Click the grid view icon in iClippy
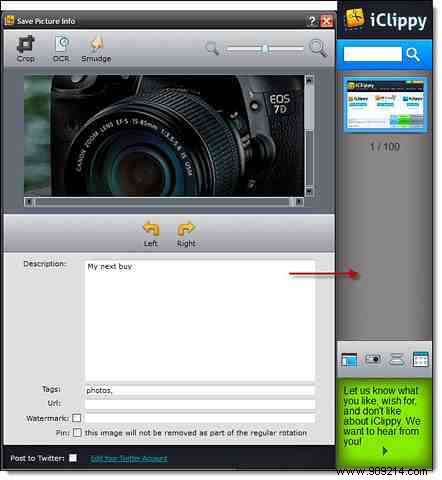 click(x=421, y=359)
